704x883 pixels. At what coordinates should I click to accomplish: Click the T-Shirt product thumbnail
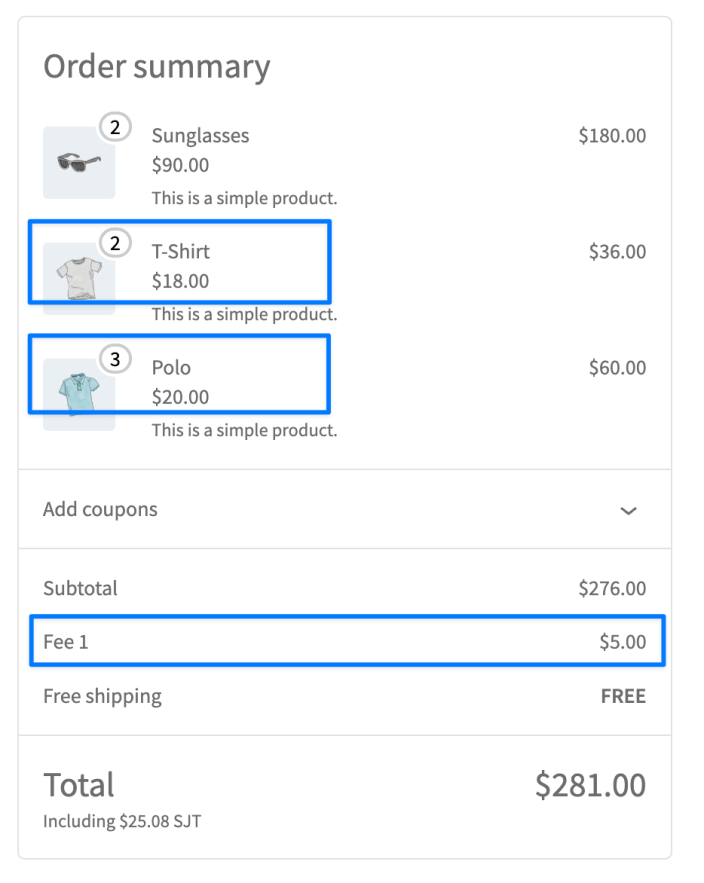click(78, 278)
